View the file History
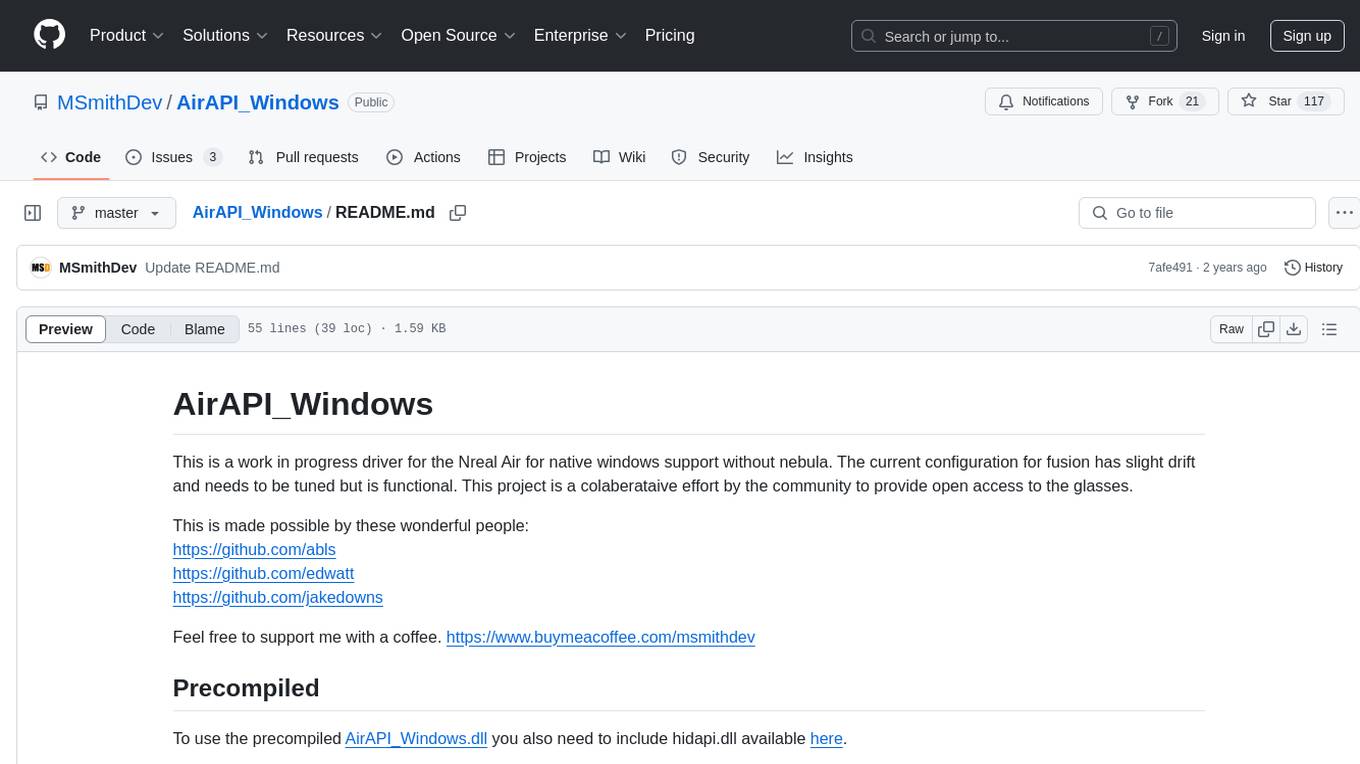Image resolution: width=1360 pixels, height=764 pixels. tap(1313, 267)
